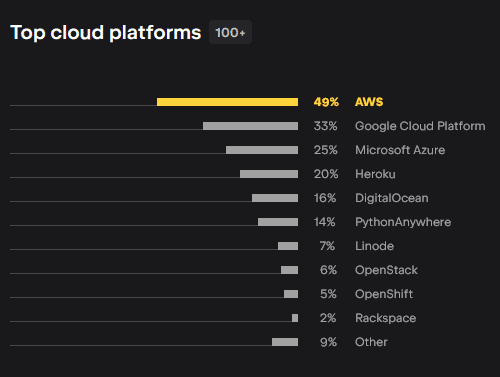Click the 7% value
The height and width of the screenshot is (377, 500).
[x=327, y=246]
